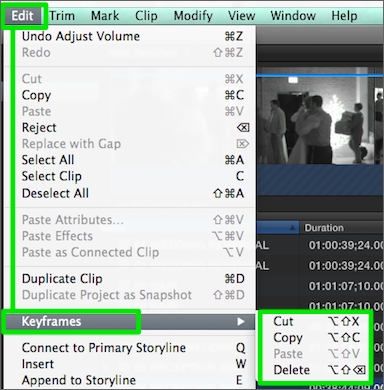Open the Clip menu
Image resolution: width=384 pixels, height=390 pixels.
tap(146, 16)
